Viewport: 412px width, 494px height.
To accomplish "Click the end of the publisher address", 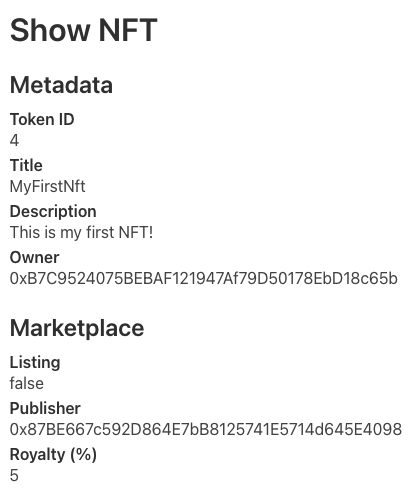I will [400, 429].
